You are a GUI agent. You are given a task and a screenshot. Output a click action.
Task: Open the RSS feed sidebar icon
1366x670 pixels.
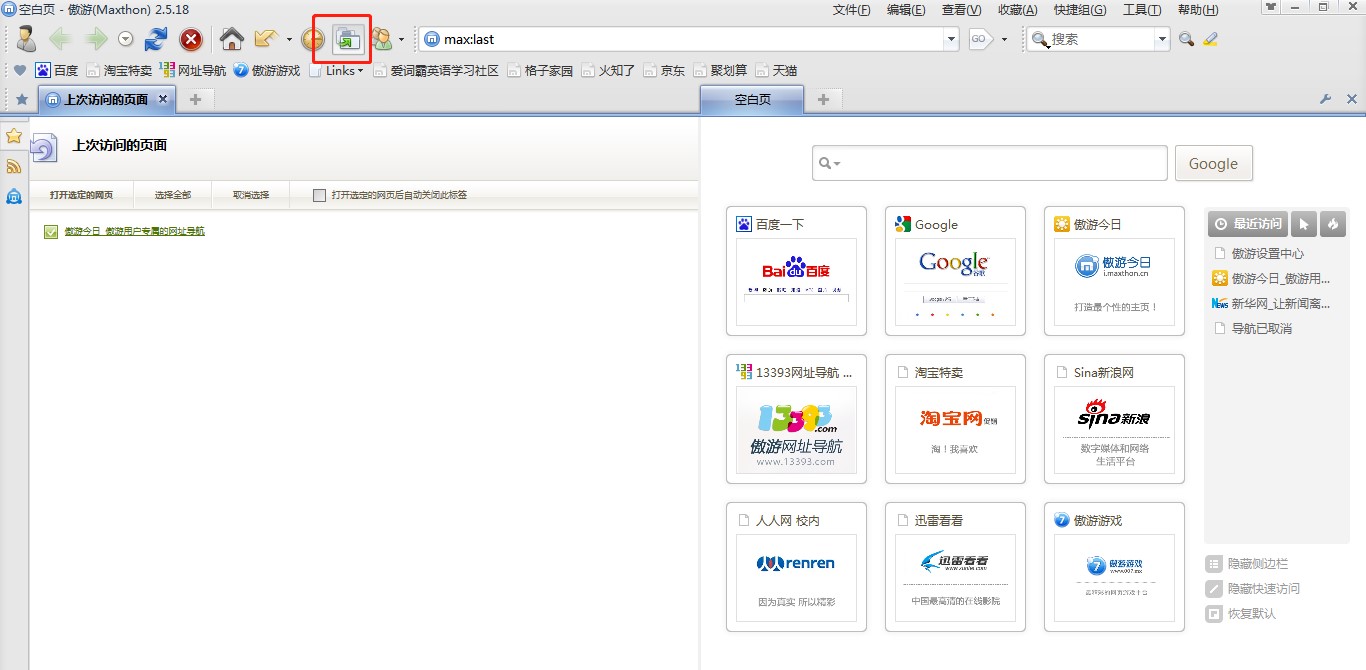14,166
